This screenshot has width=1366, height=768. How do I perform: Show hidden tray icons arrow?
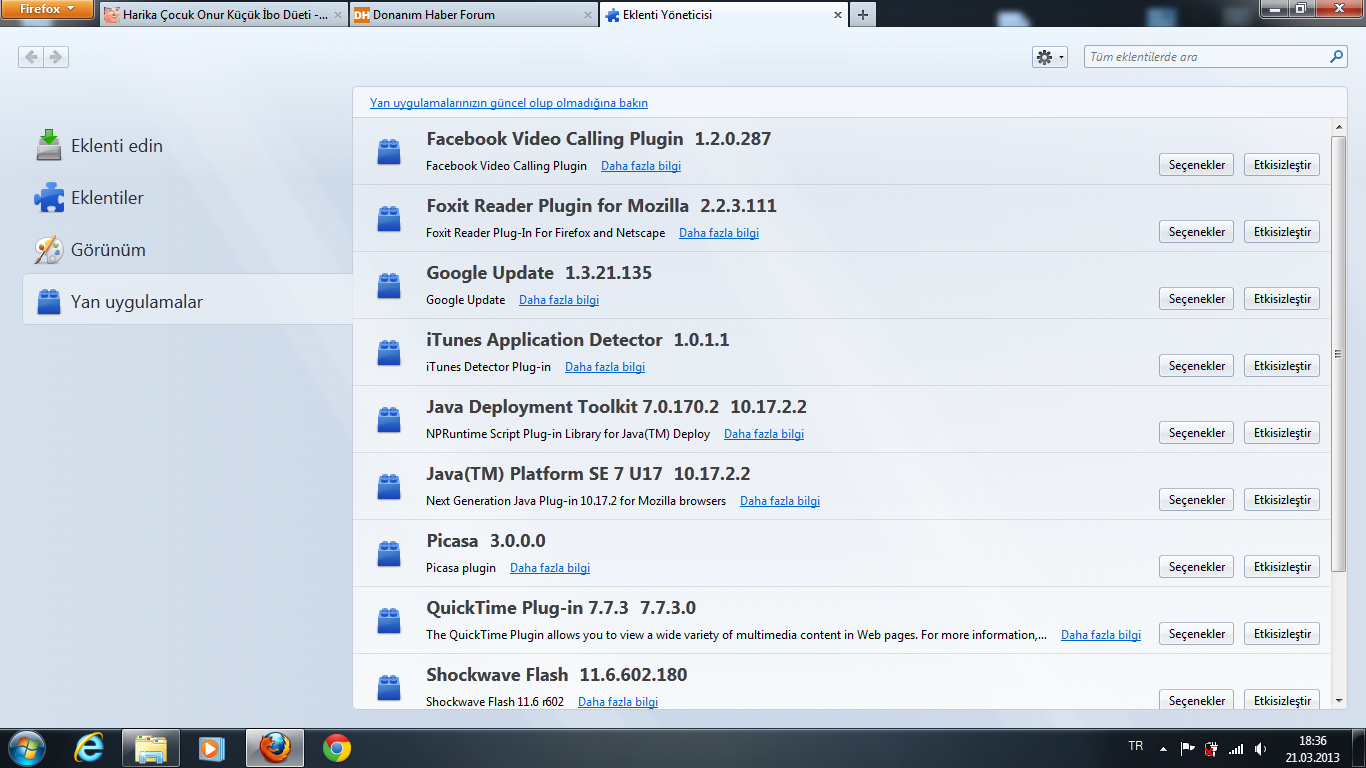pos(1163,749)
